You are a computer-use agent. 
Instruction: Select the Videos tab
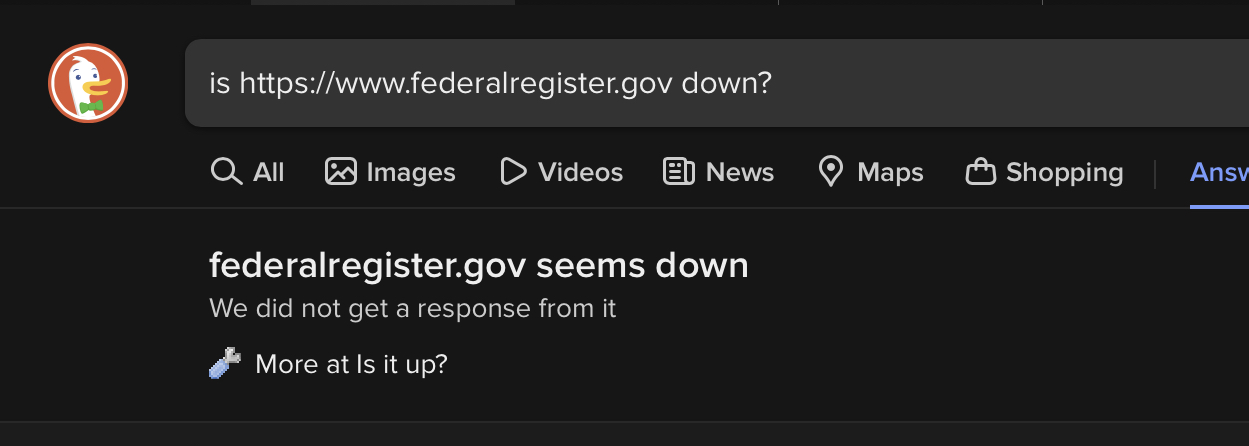580,172
